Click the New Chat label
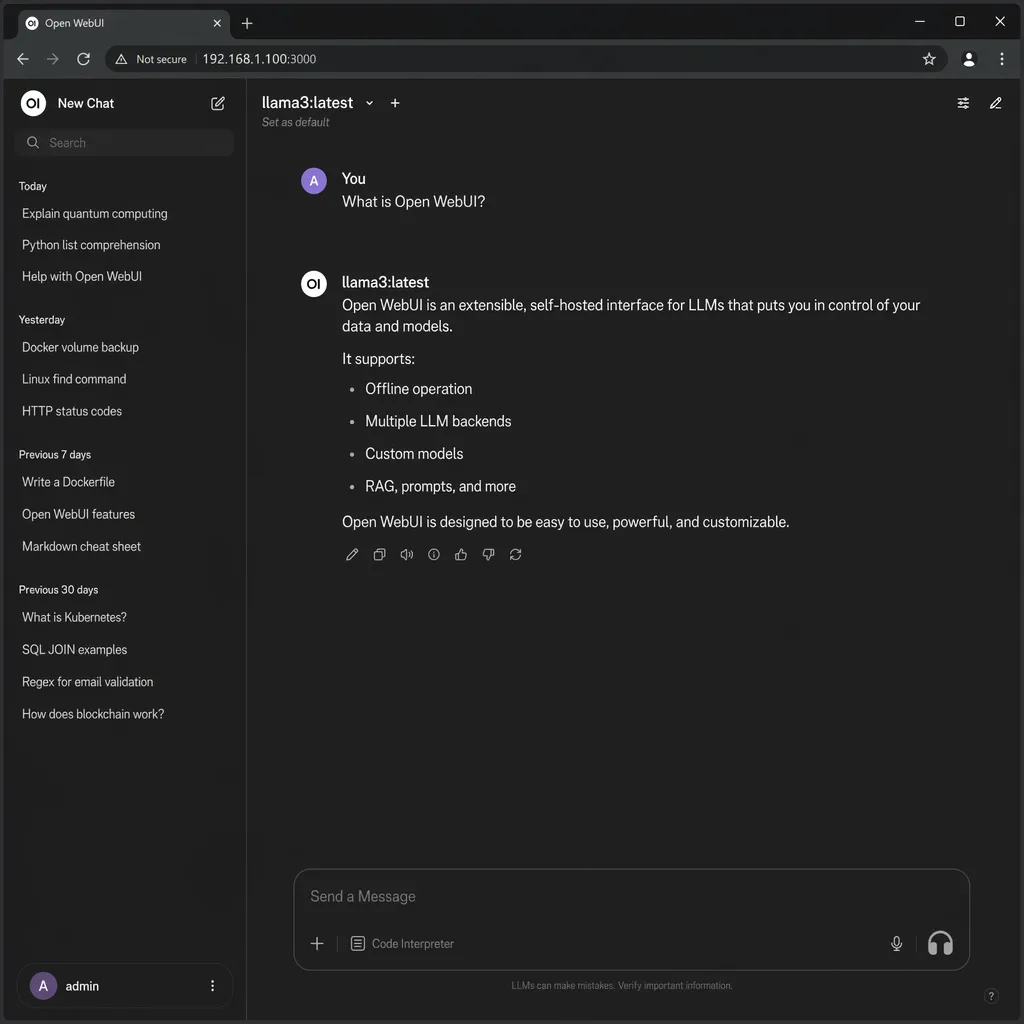The width and height of the screenshot is (1024, 1024). (86, 103)
